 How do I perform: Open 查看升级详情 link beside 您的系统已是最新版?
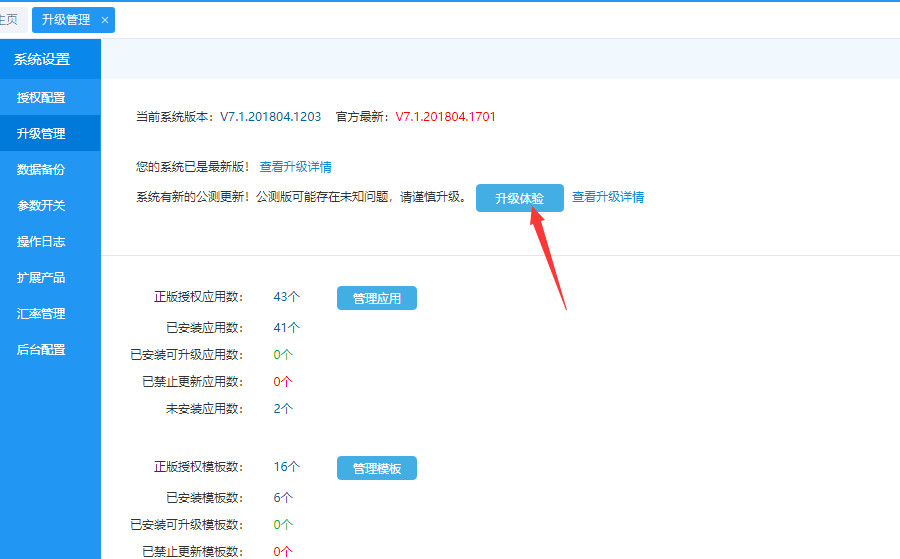pyautogui.click(x=295, y=167)
